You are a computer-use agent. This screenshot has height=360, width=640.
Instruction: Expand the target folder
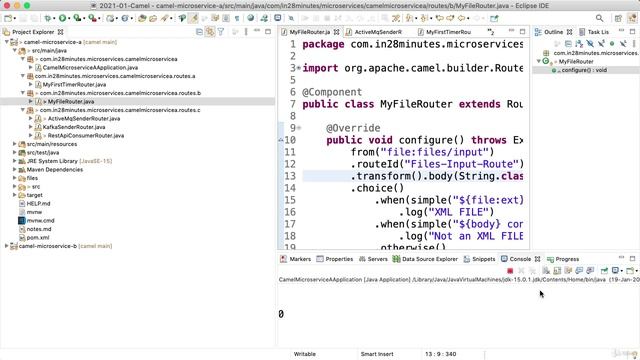click(x=15, y=195)
